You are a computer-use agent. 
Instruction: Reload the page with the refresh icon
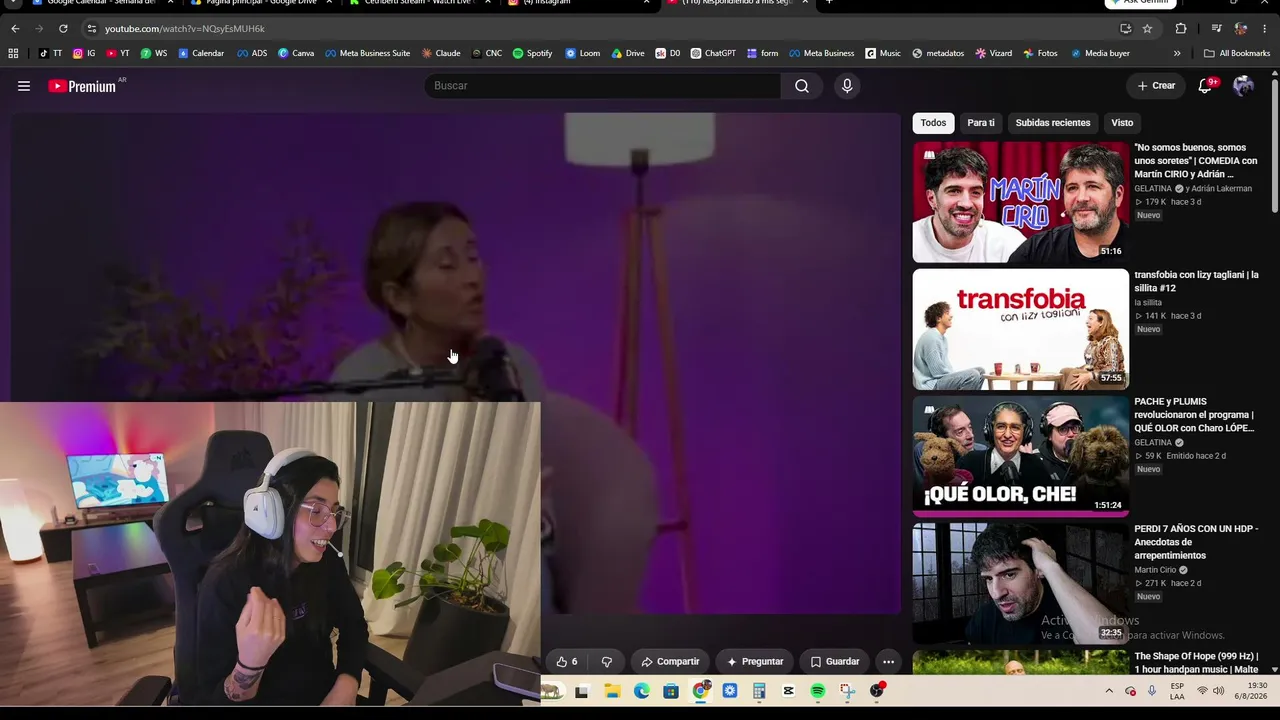point(63,29)
